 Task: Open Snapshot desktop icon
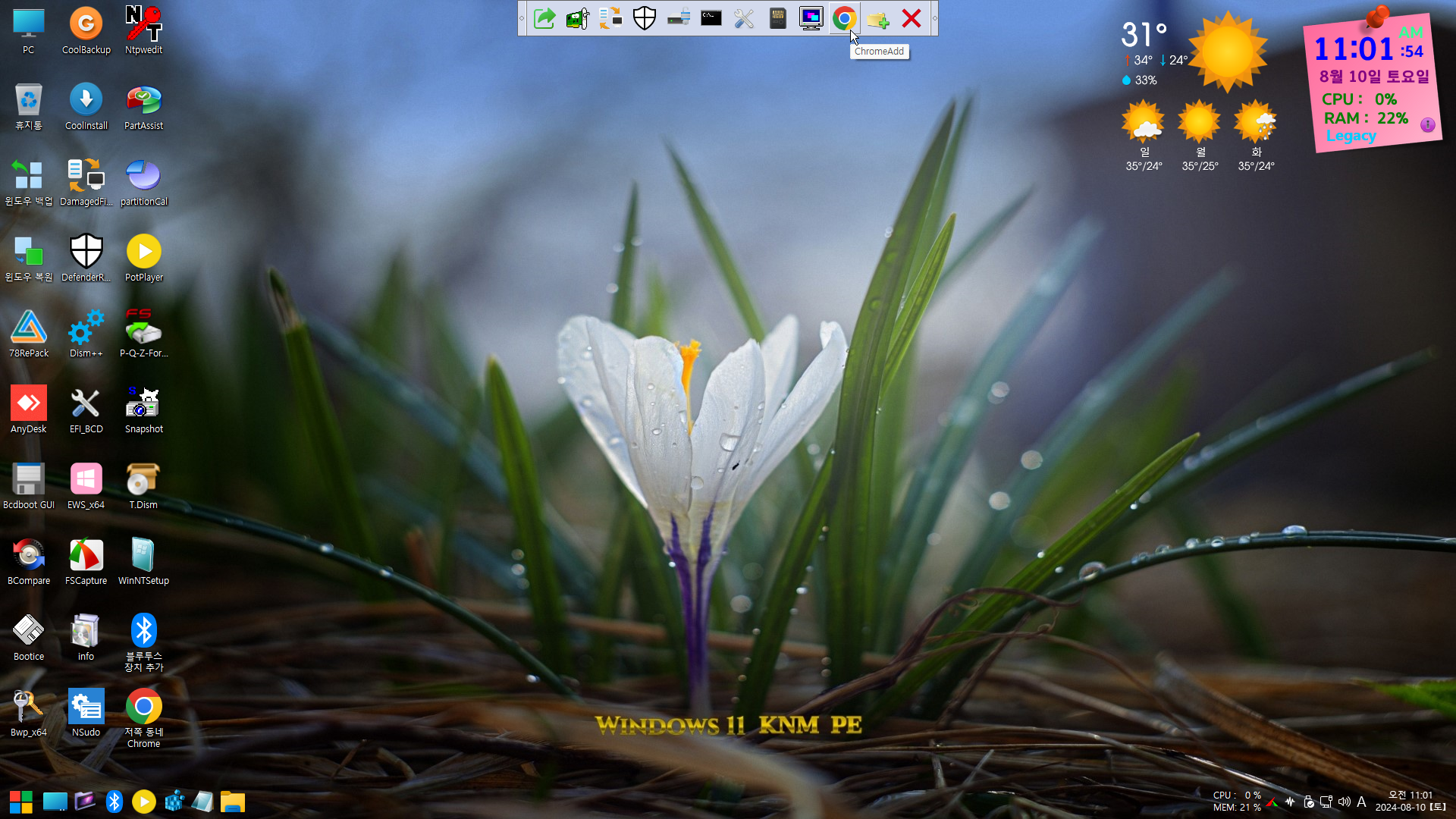click(144, 409)
